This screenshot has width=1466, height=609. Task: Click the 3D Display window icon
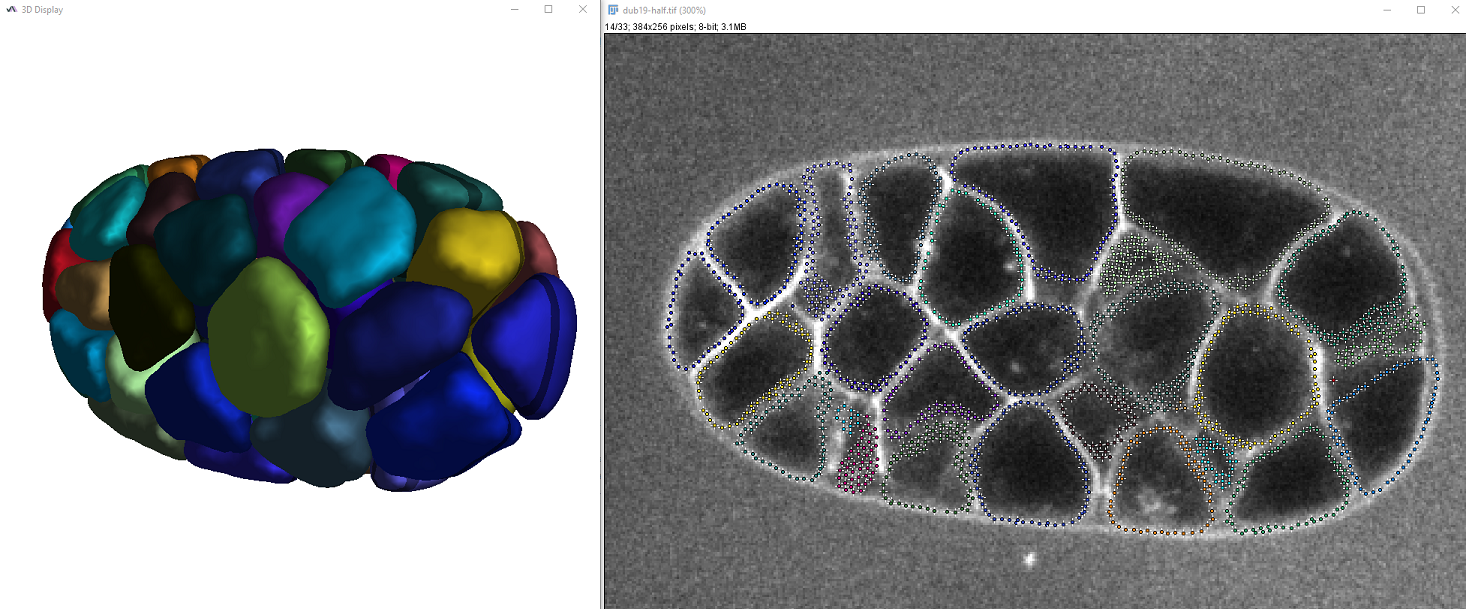coord(12,9)
